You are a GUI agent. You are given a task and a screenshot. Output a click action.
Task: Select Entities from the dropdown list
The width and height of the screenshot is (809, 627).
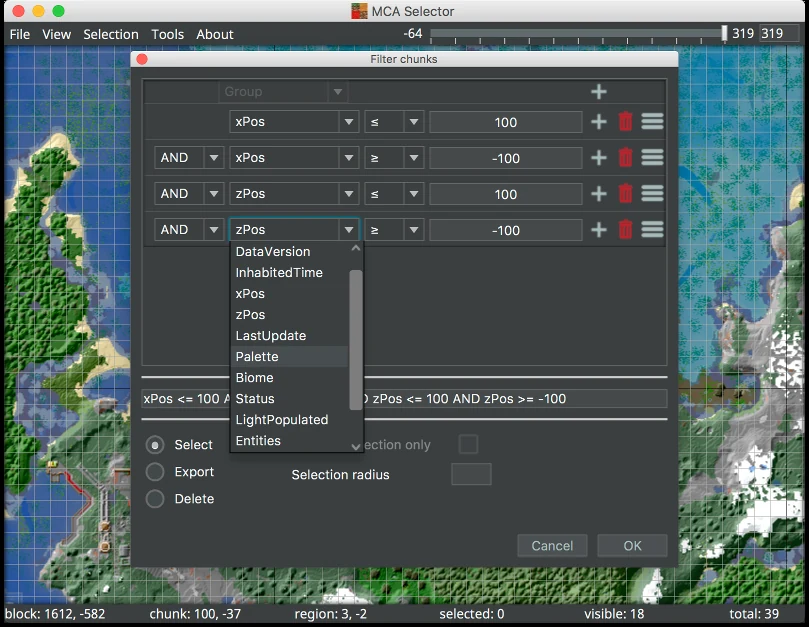click(289, 441)
